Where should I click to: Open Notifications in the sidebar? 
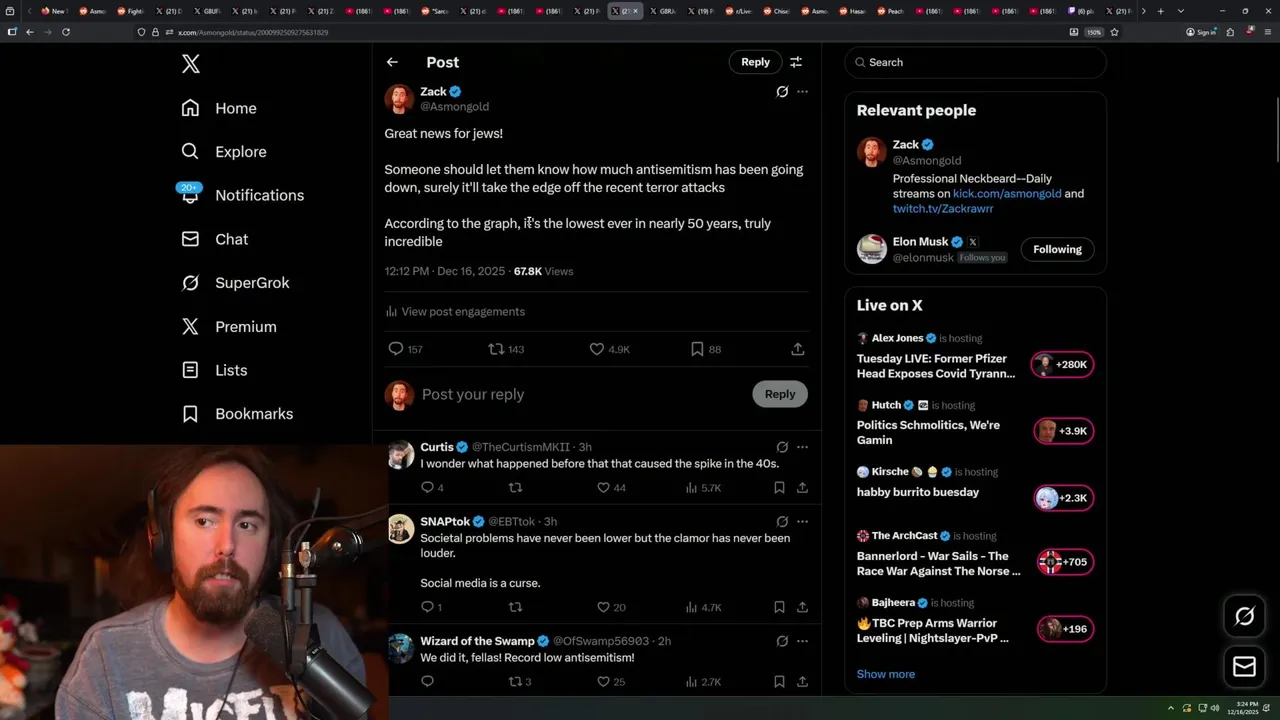pyautogui.click(x=242, y=195)
